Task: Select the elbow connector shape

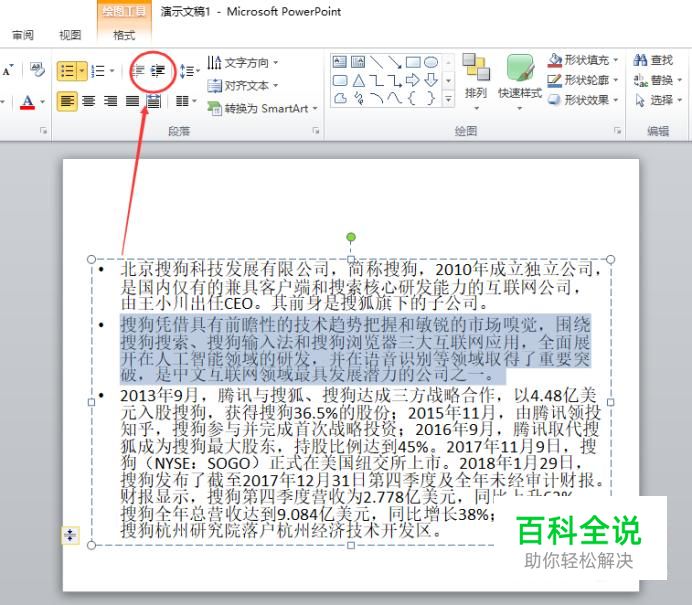Action: pyautogui.click(x=376, y=80)
